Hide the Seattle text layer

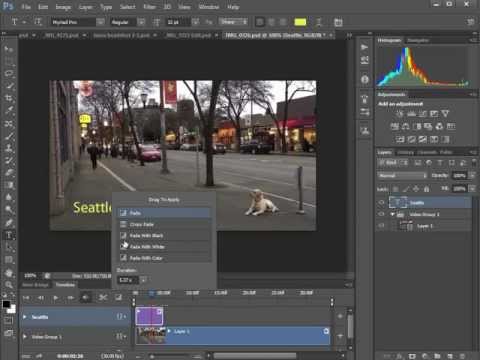coord(382,203)
